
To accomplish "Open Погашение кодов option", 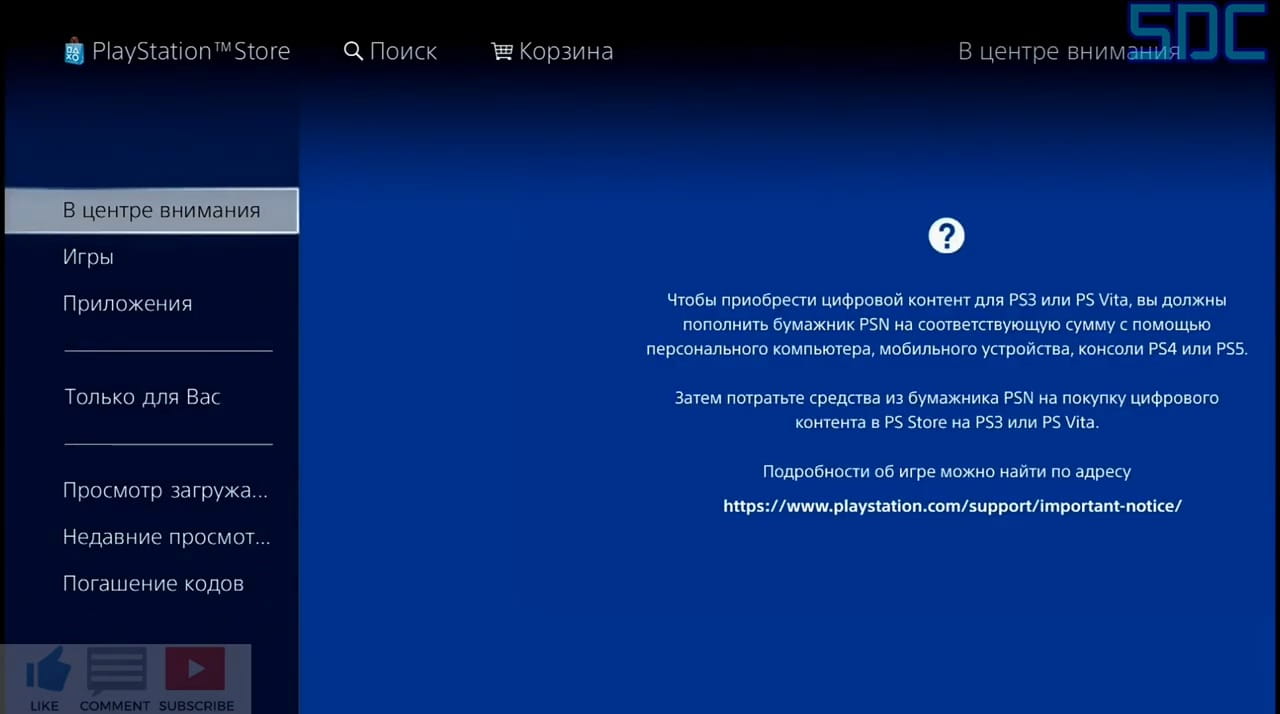I will 153,583.
